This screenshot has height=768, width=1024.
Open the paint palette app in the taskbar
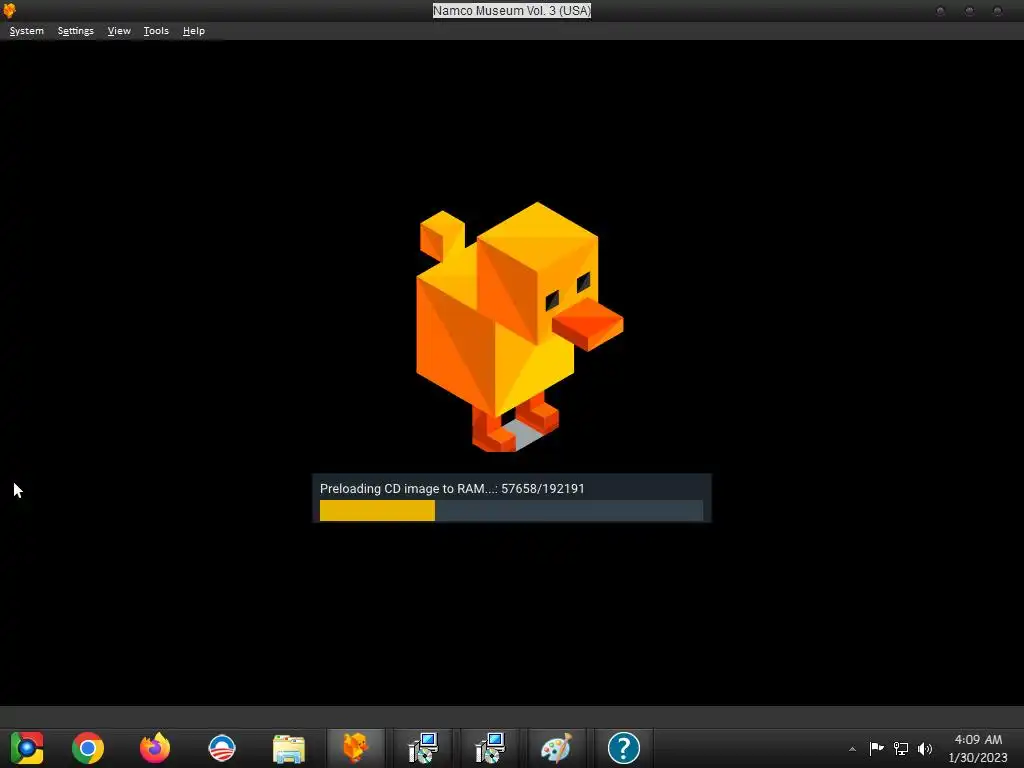557,748
